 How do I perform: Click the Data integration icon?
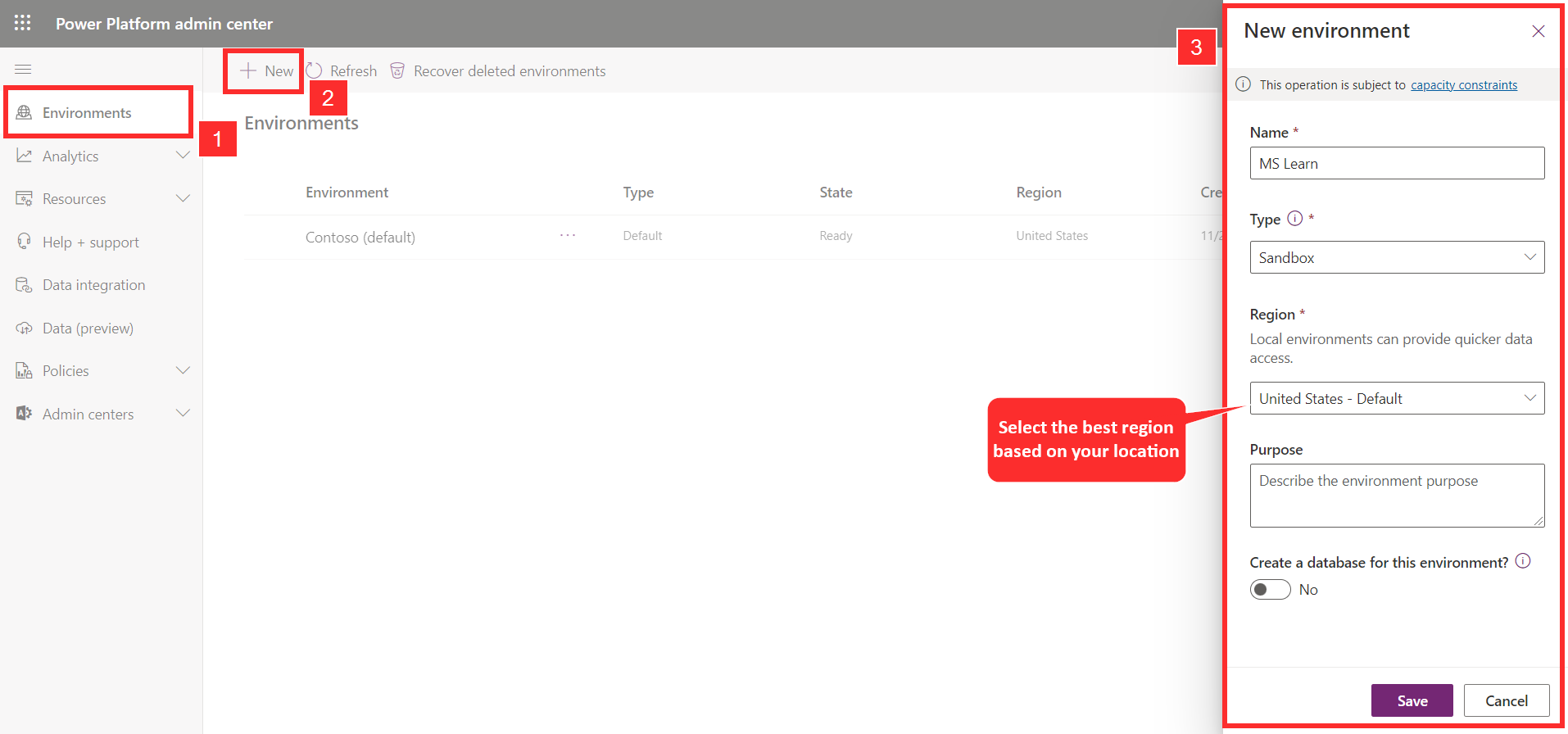pyautogui.click(x=24, y=284)
